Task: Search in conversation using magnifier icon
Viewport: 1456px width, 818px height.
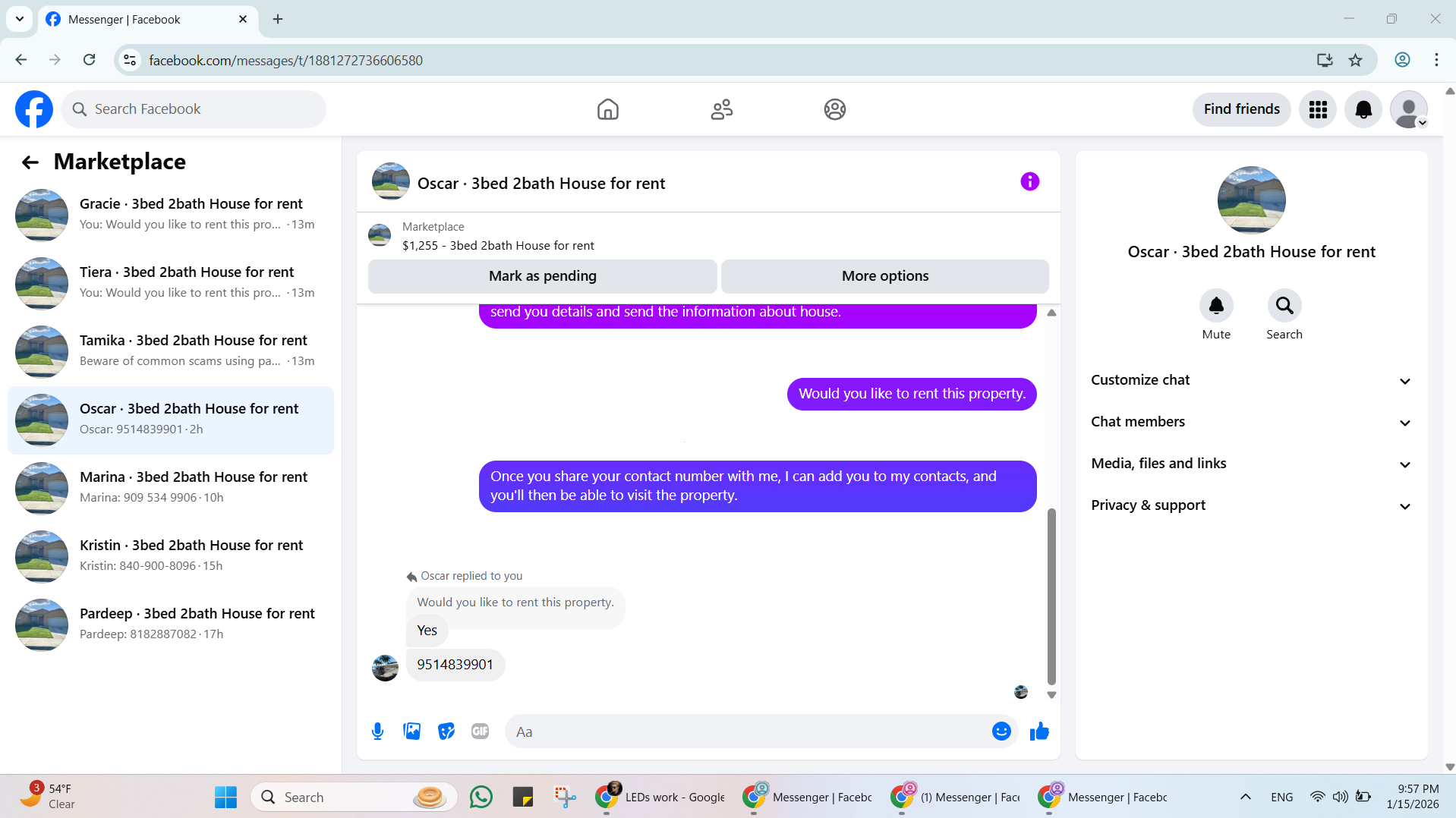Action: pyautogui.click(x=1284, y=306)
